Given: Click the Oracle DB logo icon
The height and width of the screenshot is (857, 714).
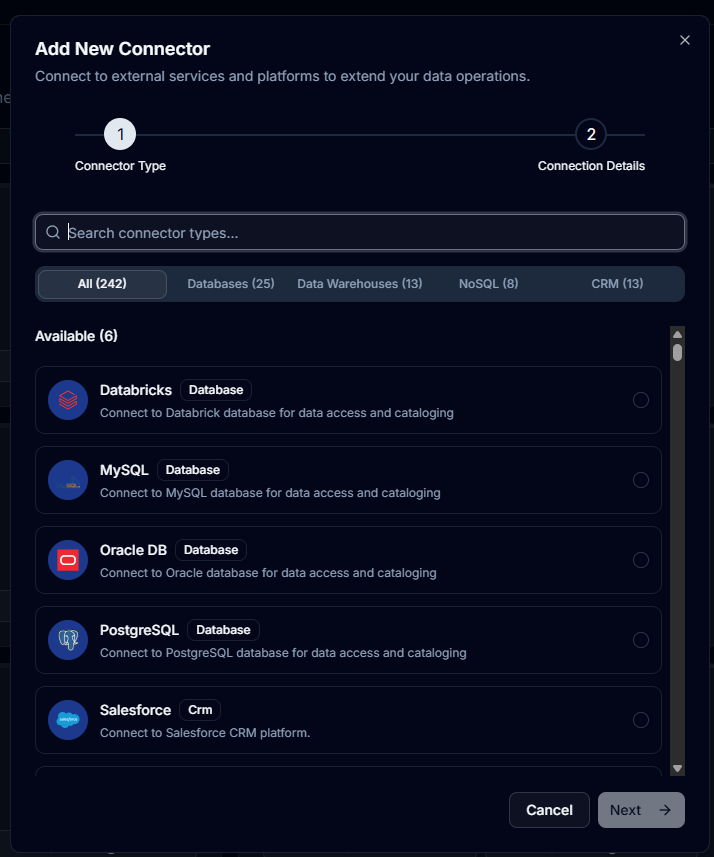Looking at the screenshot, I should point(68,560).
